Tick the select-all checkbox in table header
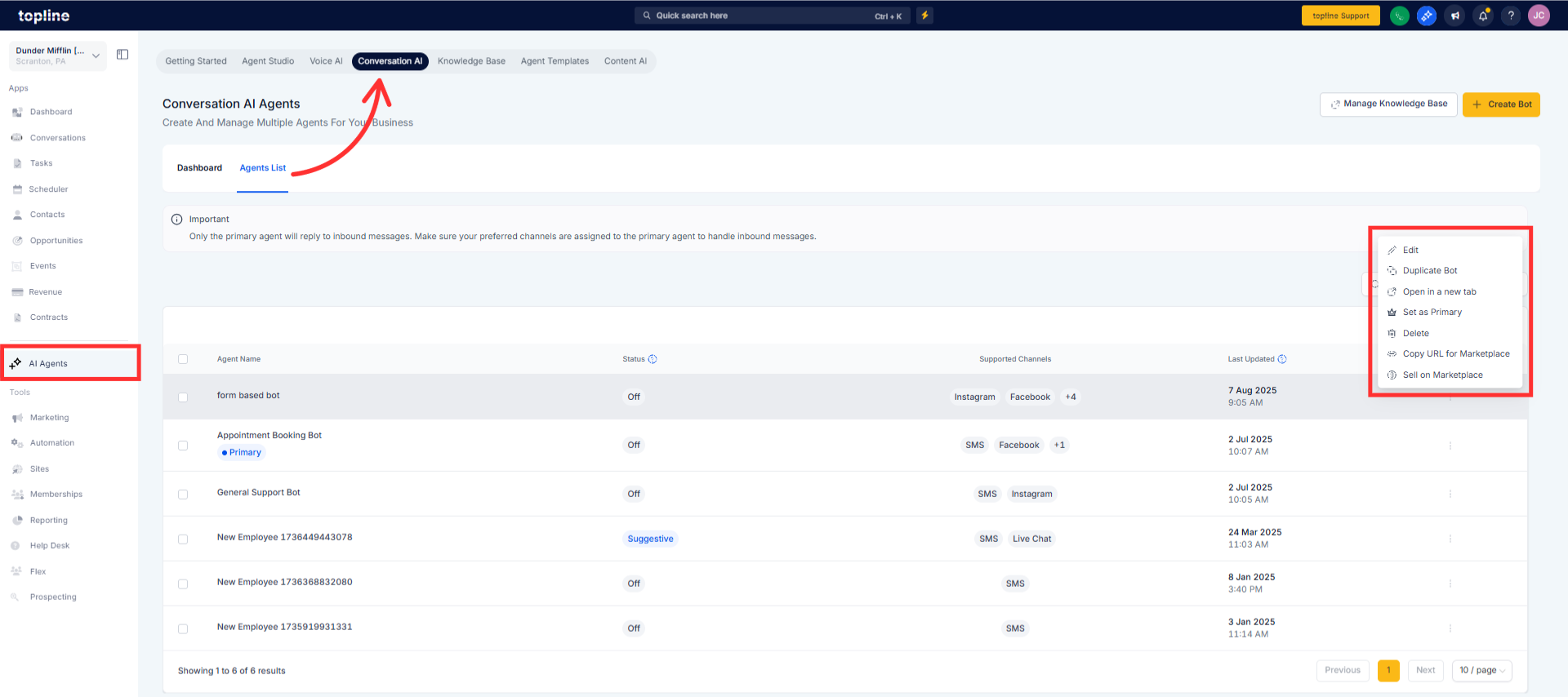Screen dimensions: 1568x697 tap(183, 359)
